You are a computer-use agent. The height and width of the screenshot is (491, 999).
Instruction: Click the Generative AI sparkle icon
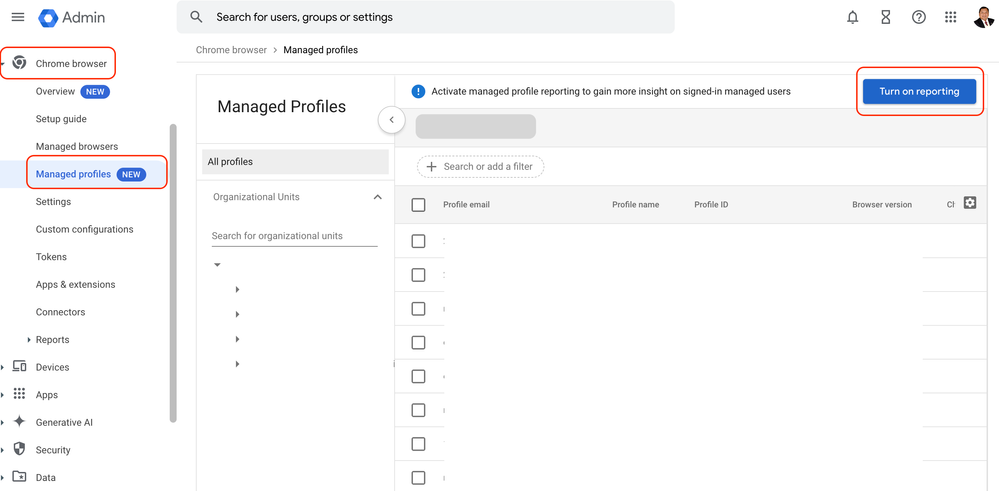click(19, 422)
